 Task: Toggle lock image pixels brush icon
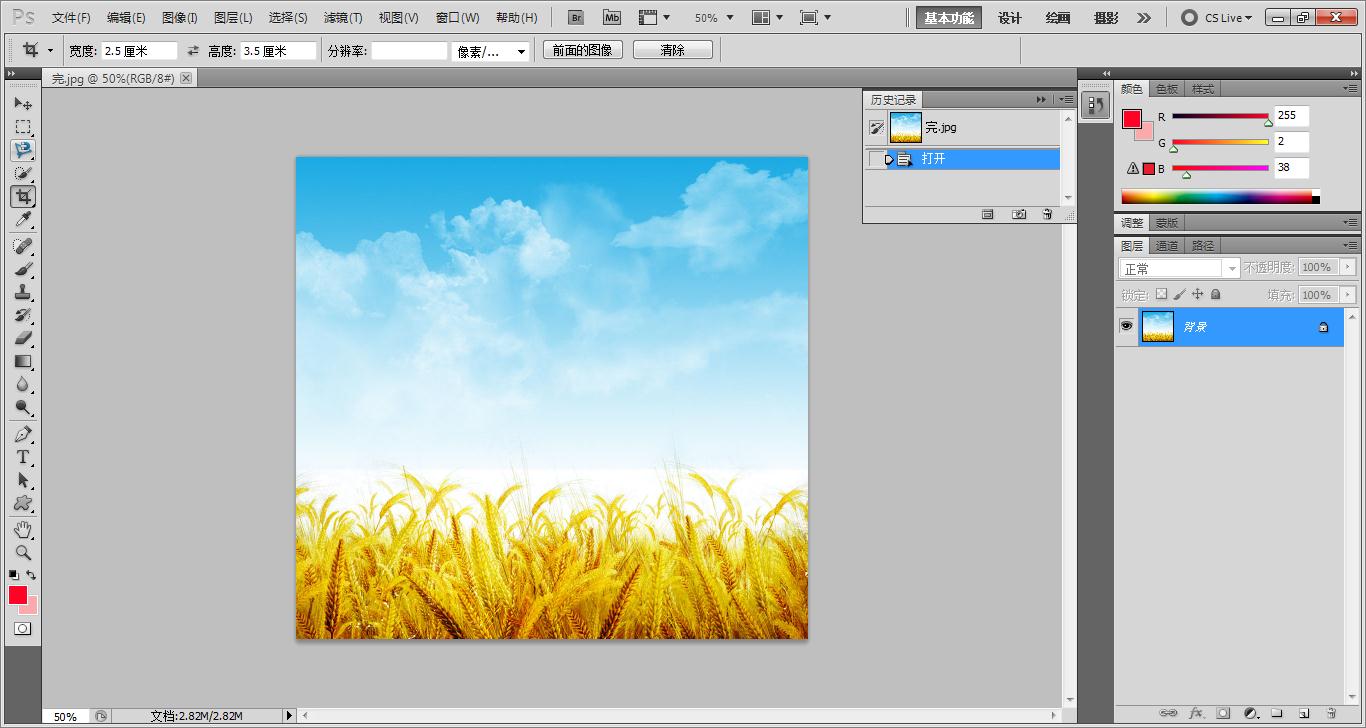click(1179, 294)
